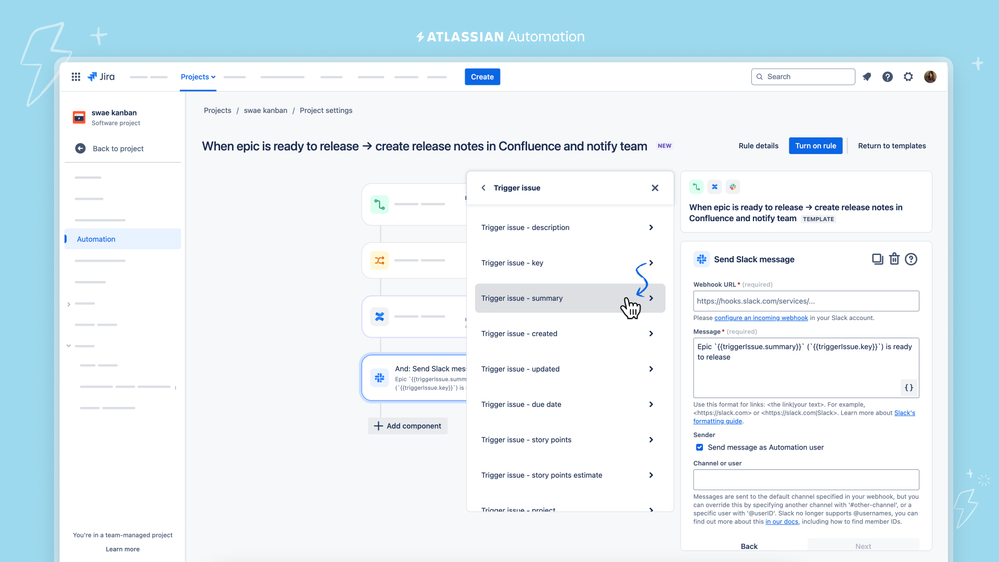The height and width of the screenshot is (562, 999).
Task: Click the Back button in Slack panel
Action: tap(749, 546)
